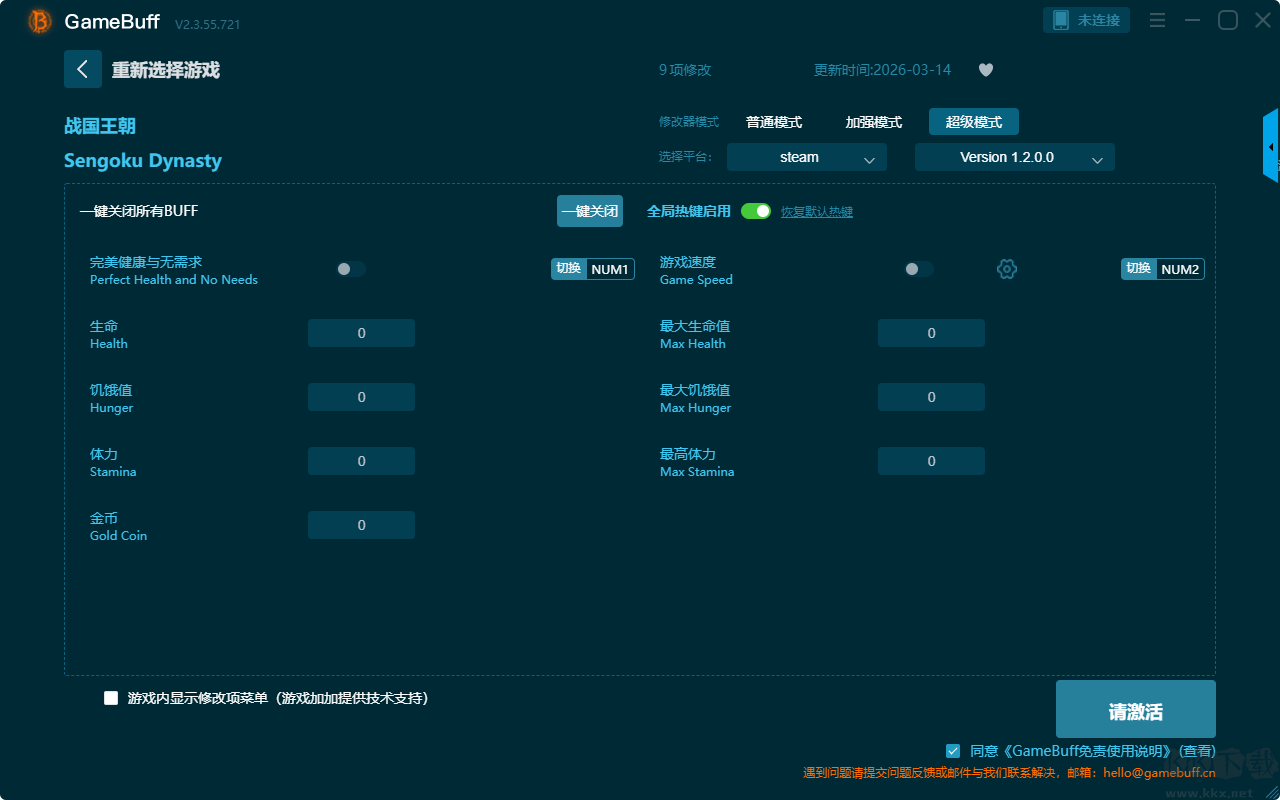Image resolution: width=1280 pixels, height=800 pixels.
Task: Click the Max Health value field
Action: (x=931, y=333)
